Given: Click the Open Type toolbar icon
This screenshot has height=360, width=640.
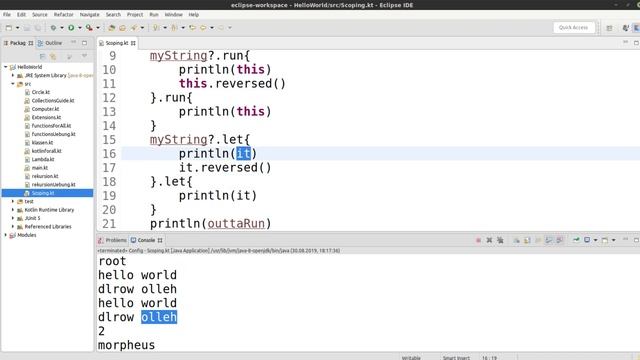Looking at the screenshot, I should click(122, 28).
